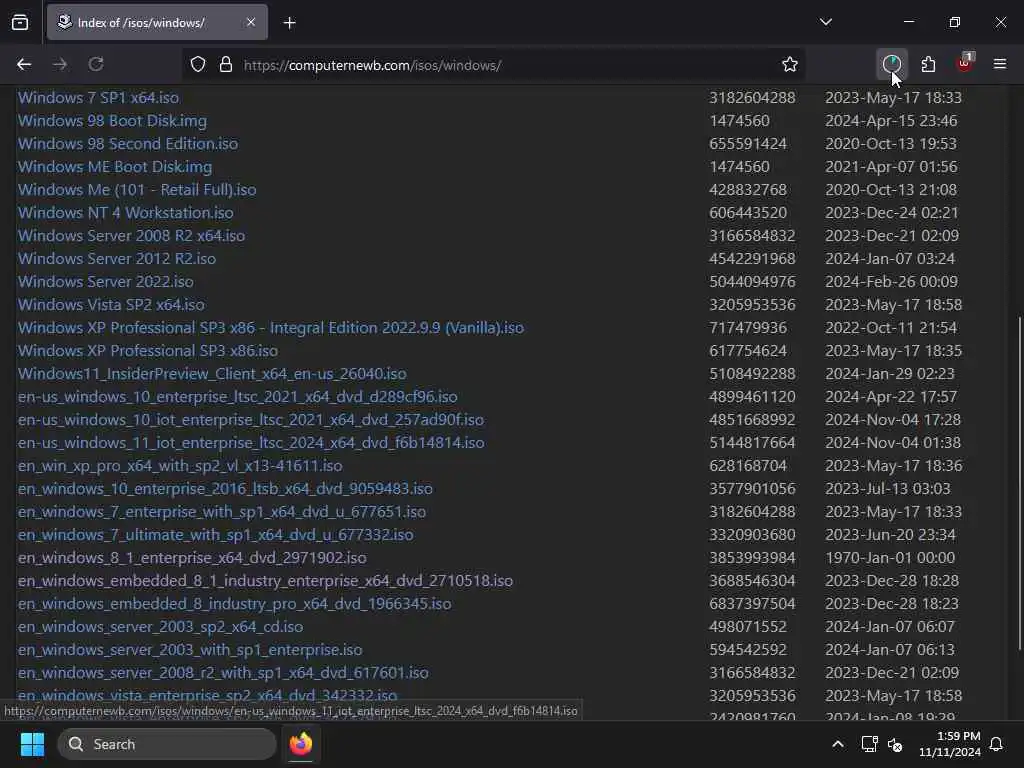Download Windows 7 SP1 x64.iso
This screenshot has width=1024, height=768.
99,97
